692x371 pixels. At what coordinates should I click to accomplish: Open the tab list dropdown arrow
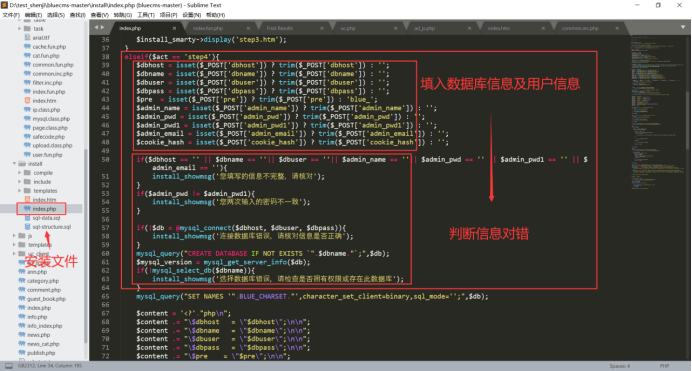(x=682, y=27)
